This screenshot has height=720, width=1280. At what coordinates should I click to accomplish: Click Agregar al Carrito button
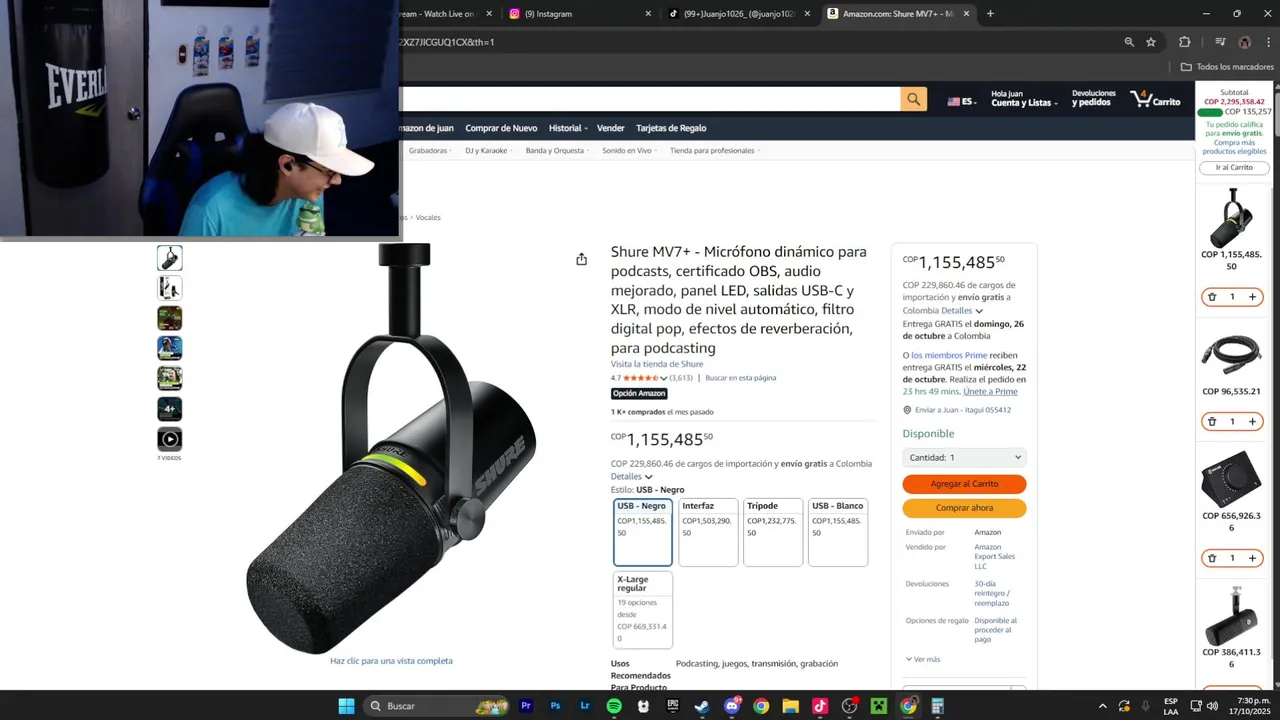[964, 484]
